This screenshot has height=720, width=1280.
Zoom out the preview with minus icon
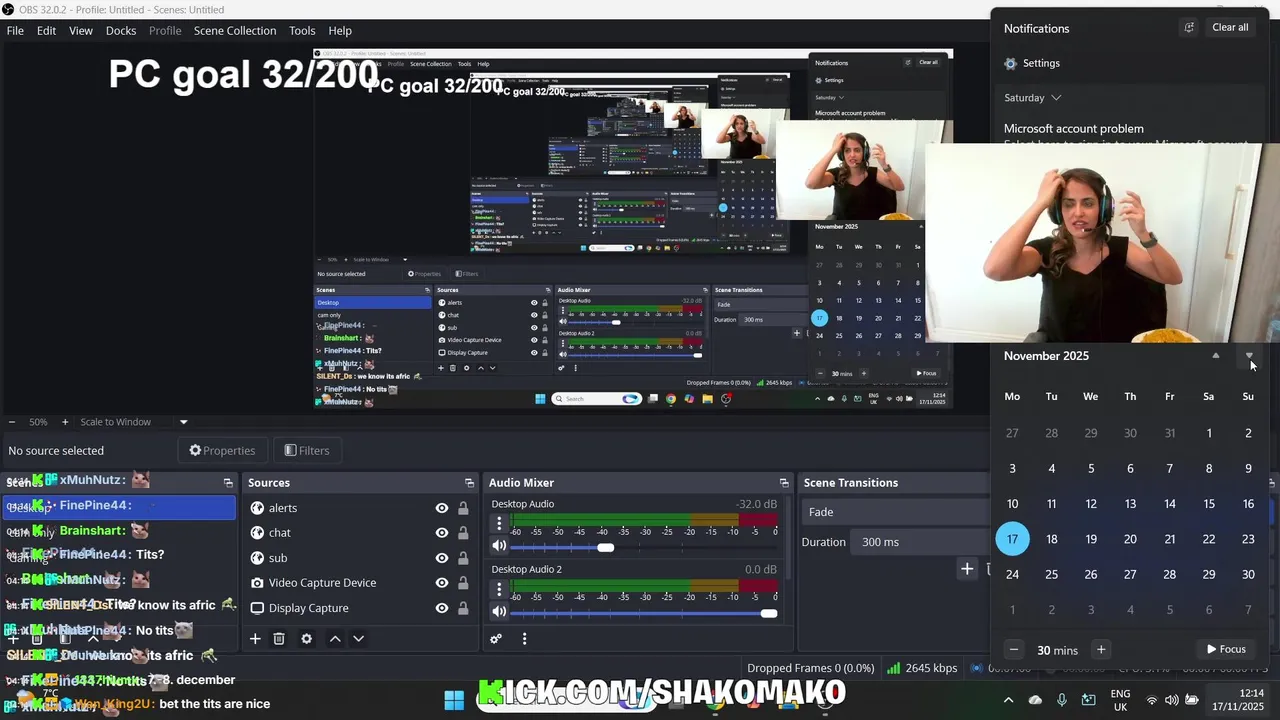pyautogui.click(x=12, y=422)
